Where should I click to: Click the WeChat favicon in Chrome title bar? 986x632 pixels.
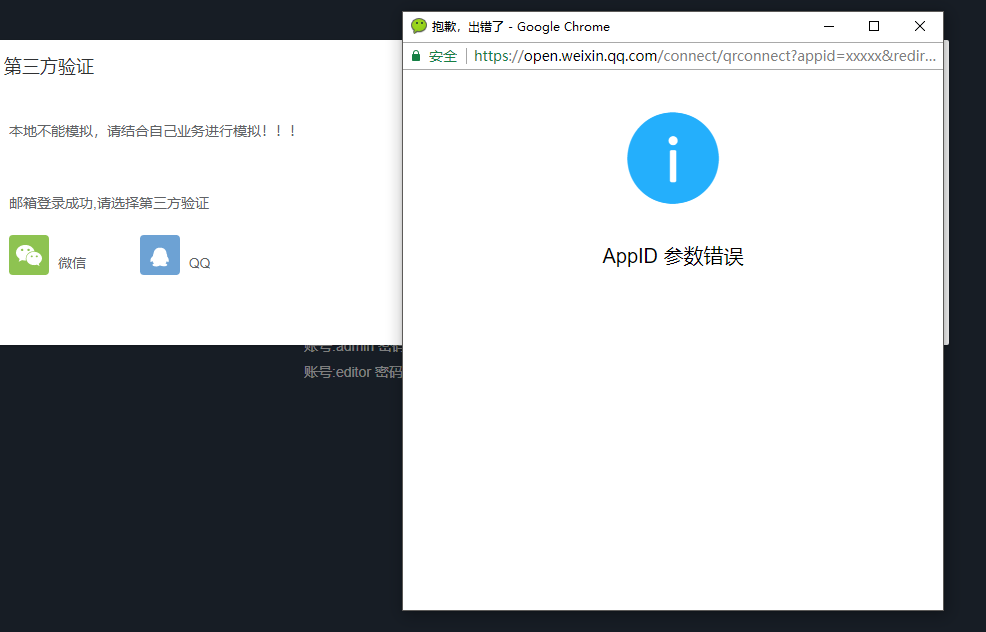pyautogui.click(x=419, y=26)
